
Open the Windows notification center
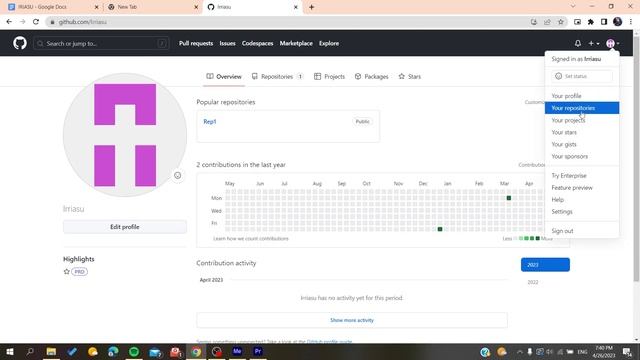click(x=627, y=351)
